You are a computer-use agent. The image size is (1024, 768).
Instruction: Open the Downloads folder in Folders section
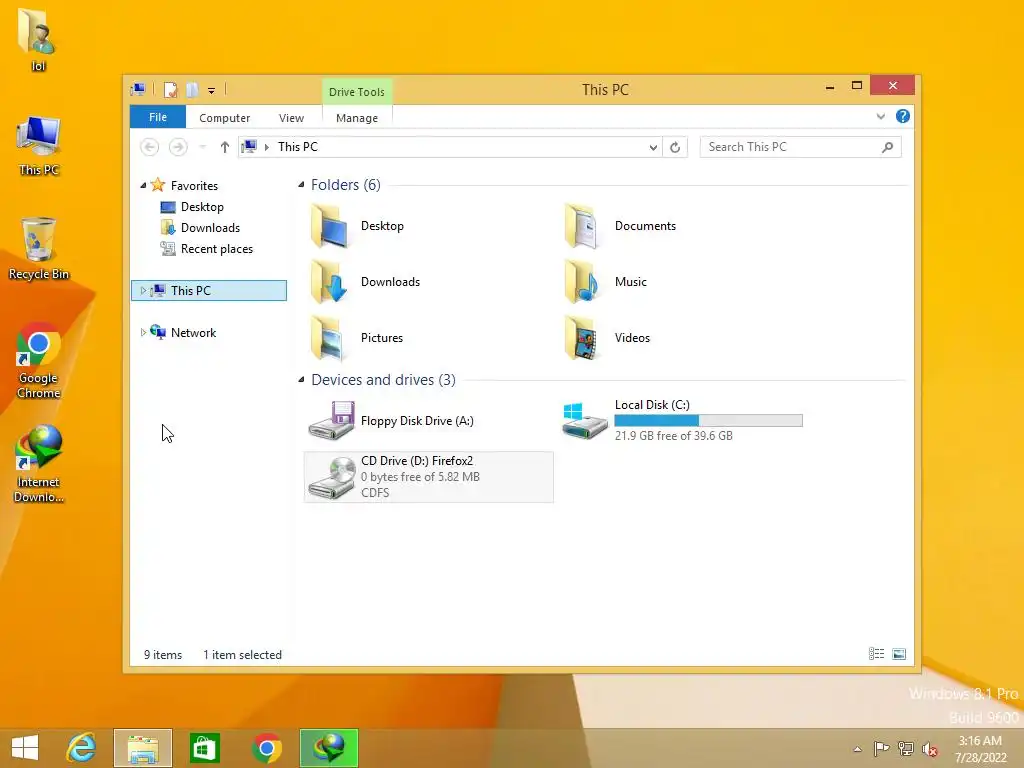pyautogui.click(x=364, y=282)
